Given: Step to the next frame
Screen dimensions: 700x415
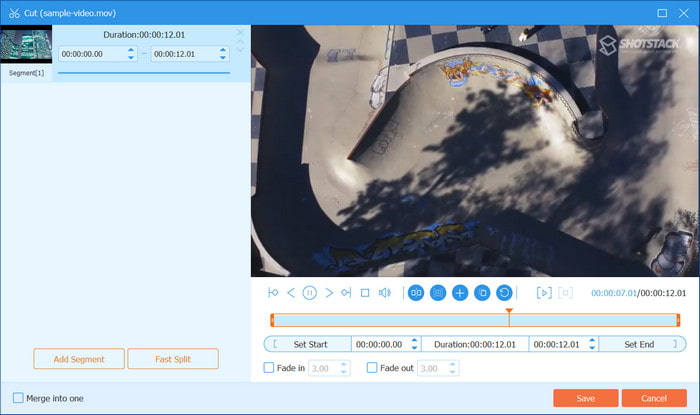Looking at the screenshot, I should coord(329,293).
